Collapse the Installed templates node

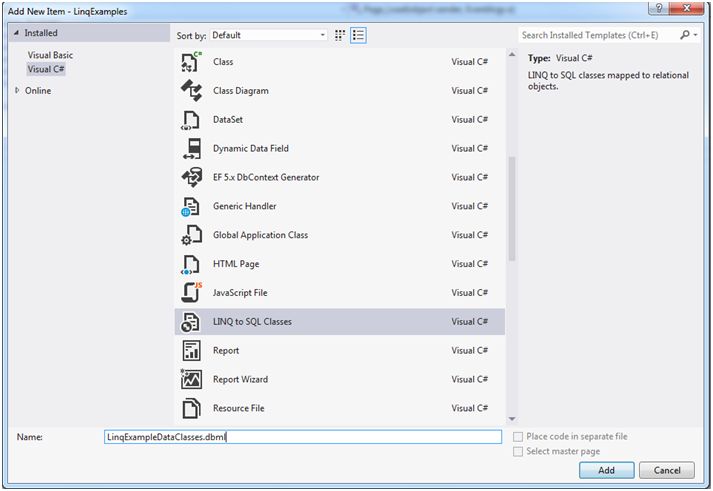[16, 33]
